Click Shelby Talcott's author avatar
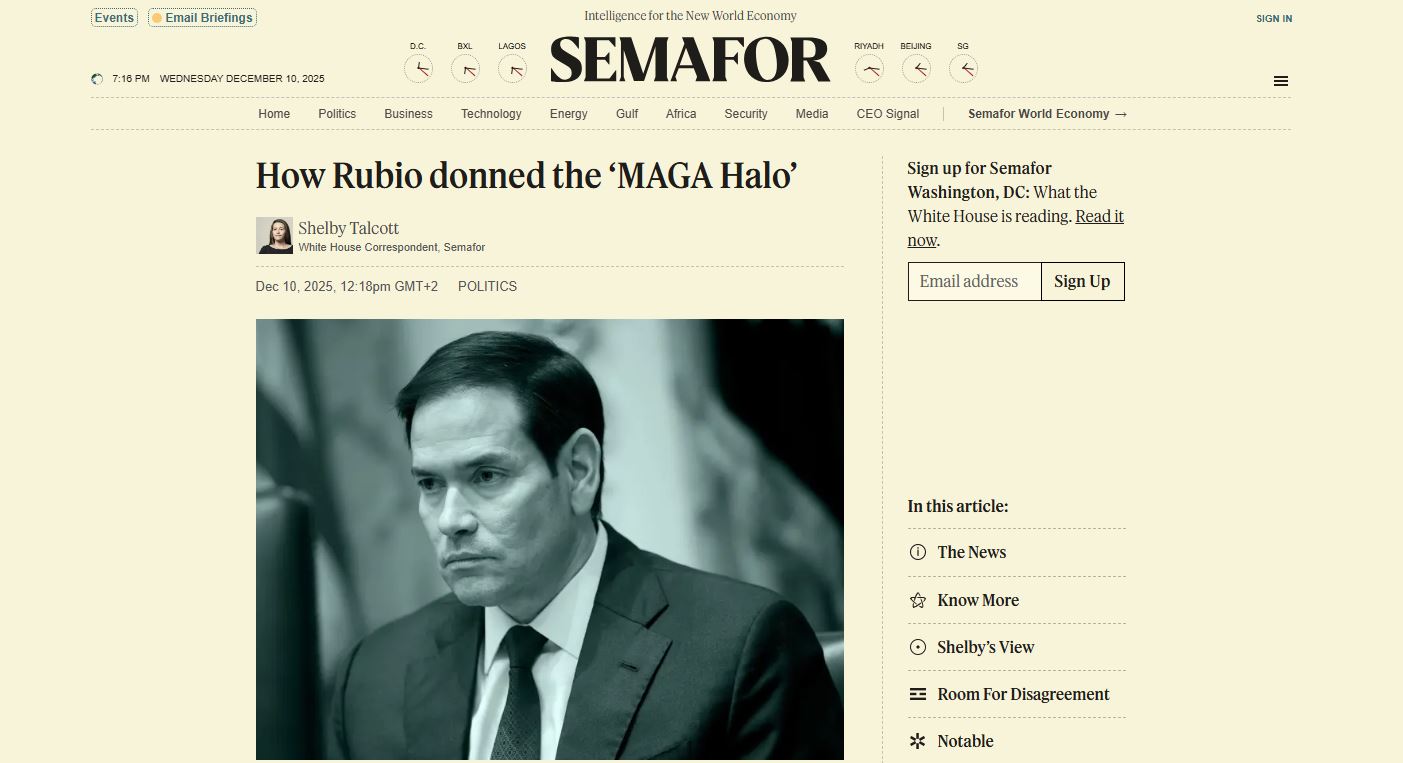This screenshot has width=1403, height=763. click(274, 236)
